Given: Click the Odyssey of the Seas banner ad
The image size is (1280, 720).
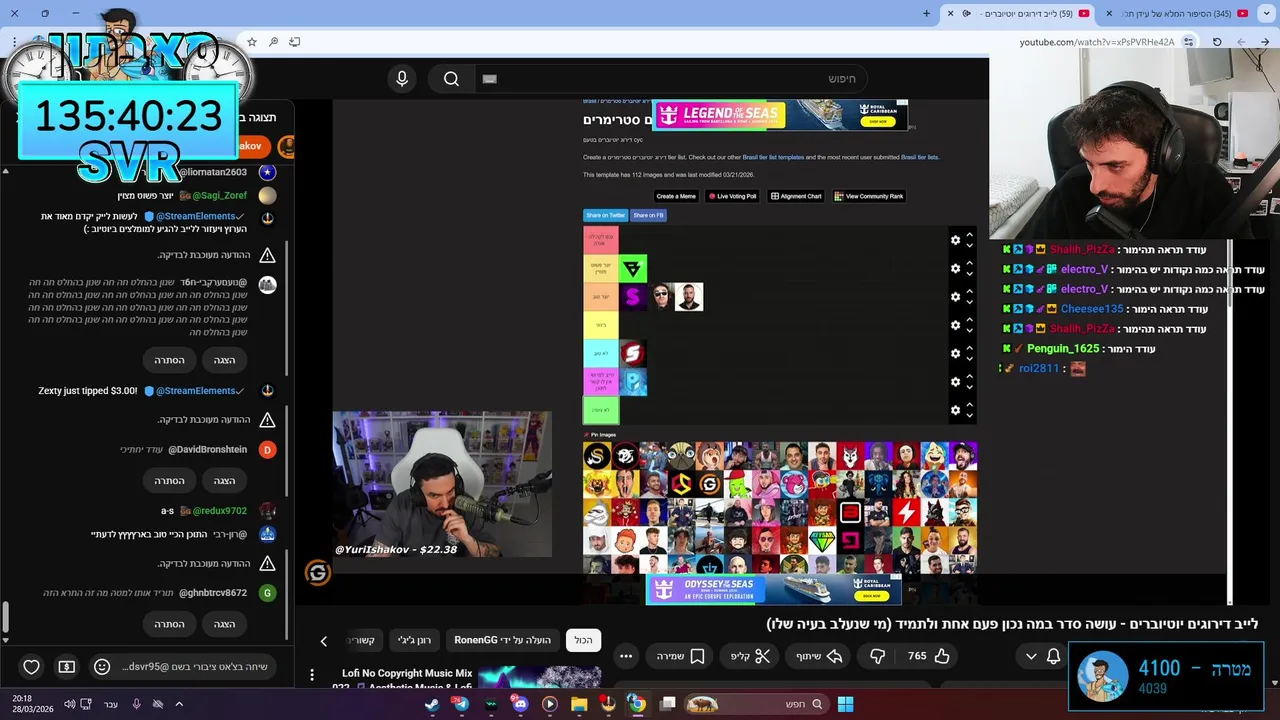Looking at the screenshot, I should tap(773, 589).
